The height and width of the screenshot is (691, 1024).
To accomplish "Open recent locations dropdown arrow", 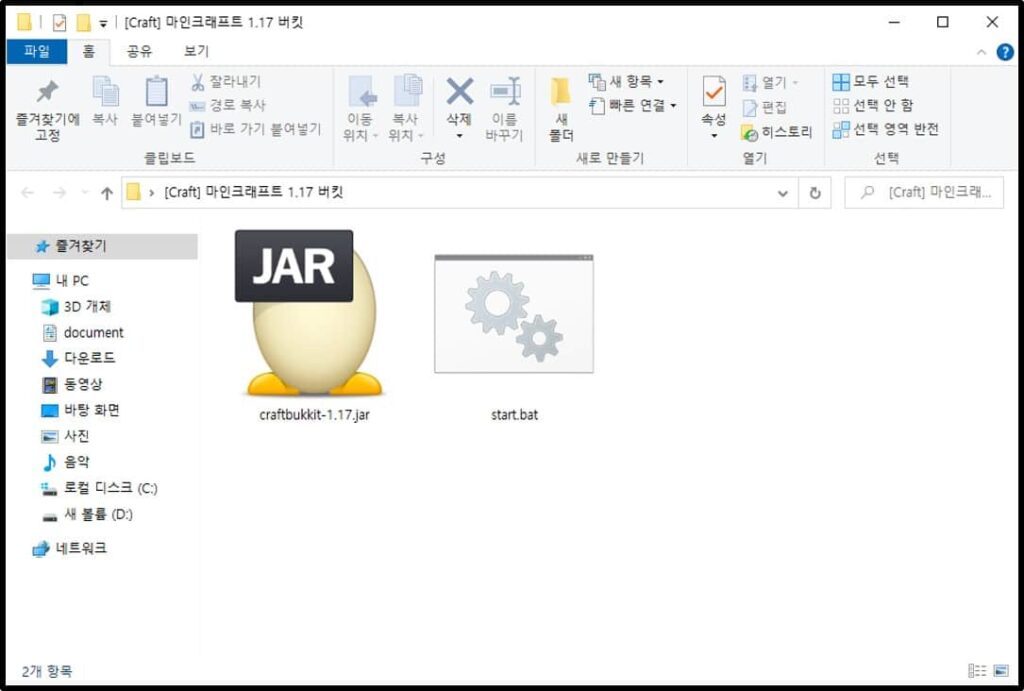I will (x=84, y=193).
